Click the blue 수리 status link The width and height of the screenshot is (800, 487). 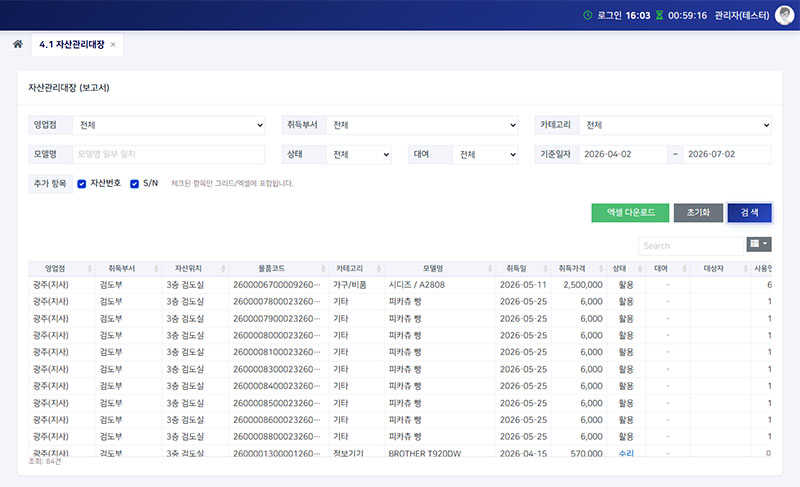(x=626, y=453)
